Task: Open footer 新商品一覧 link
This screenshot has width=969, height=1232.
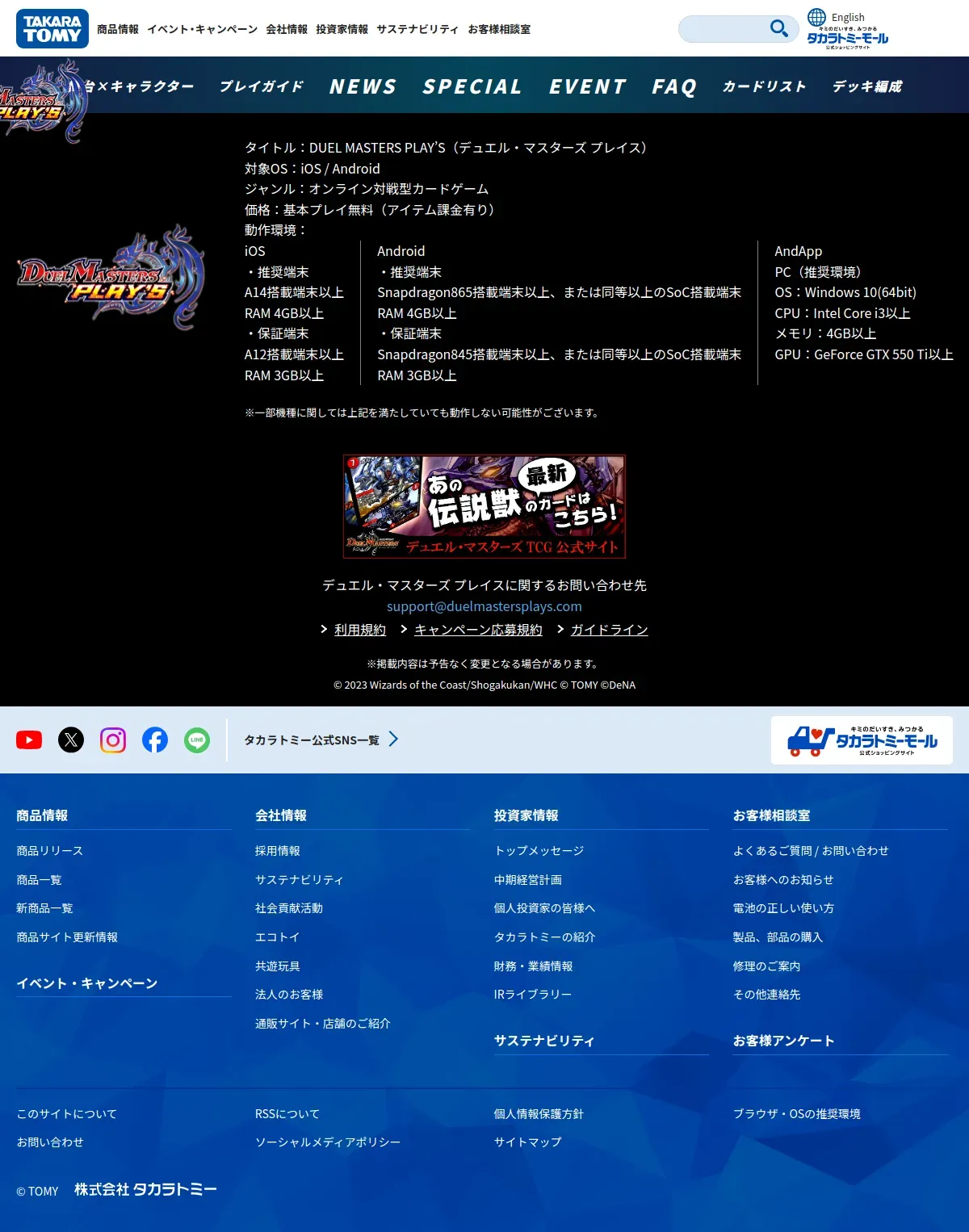Action: pyautogui.click(x=44, y=908)
